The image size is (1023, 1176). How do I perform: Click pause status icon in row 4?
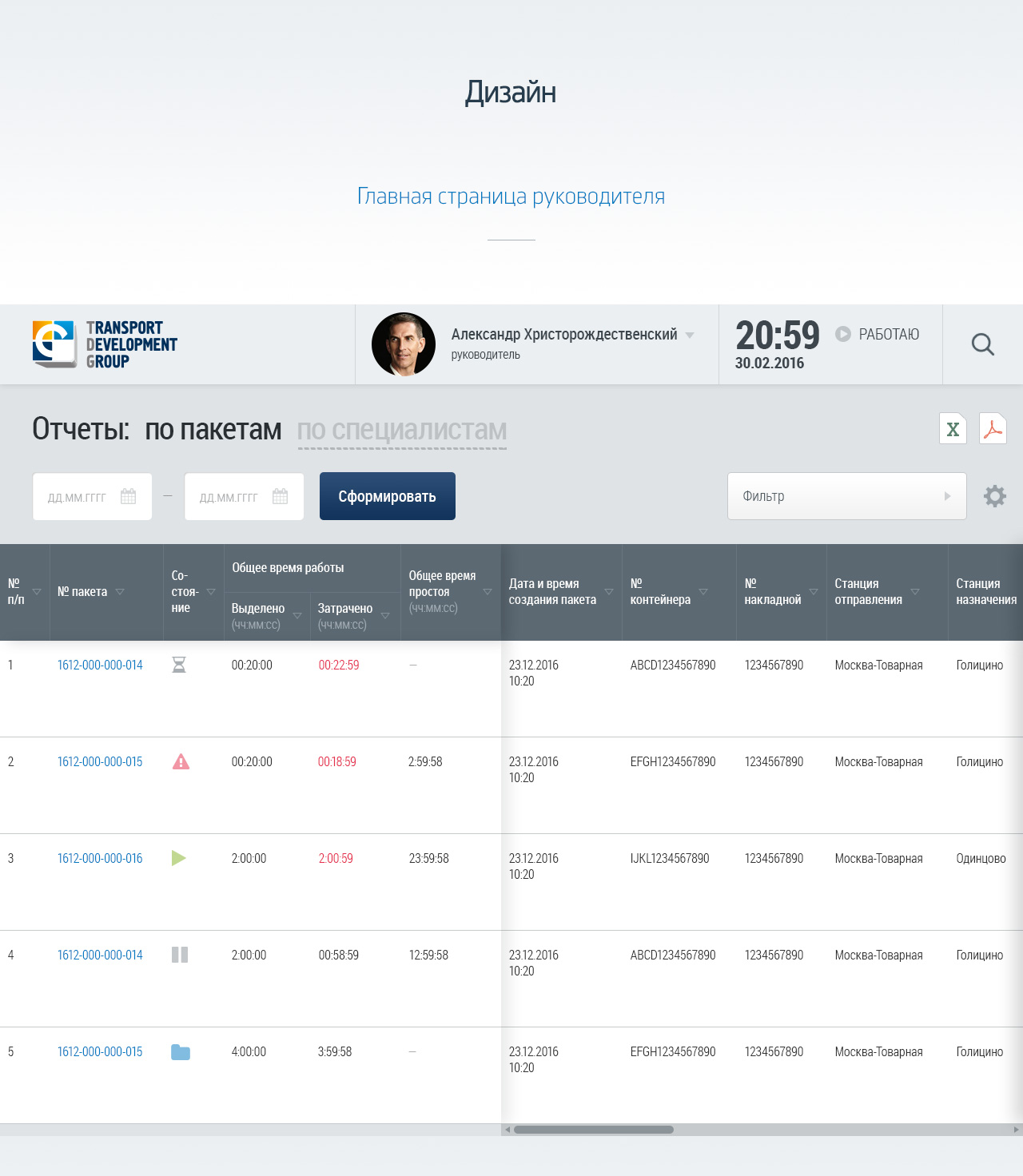pyautogui.click(x=180, y=955)
